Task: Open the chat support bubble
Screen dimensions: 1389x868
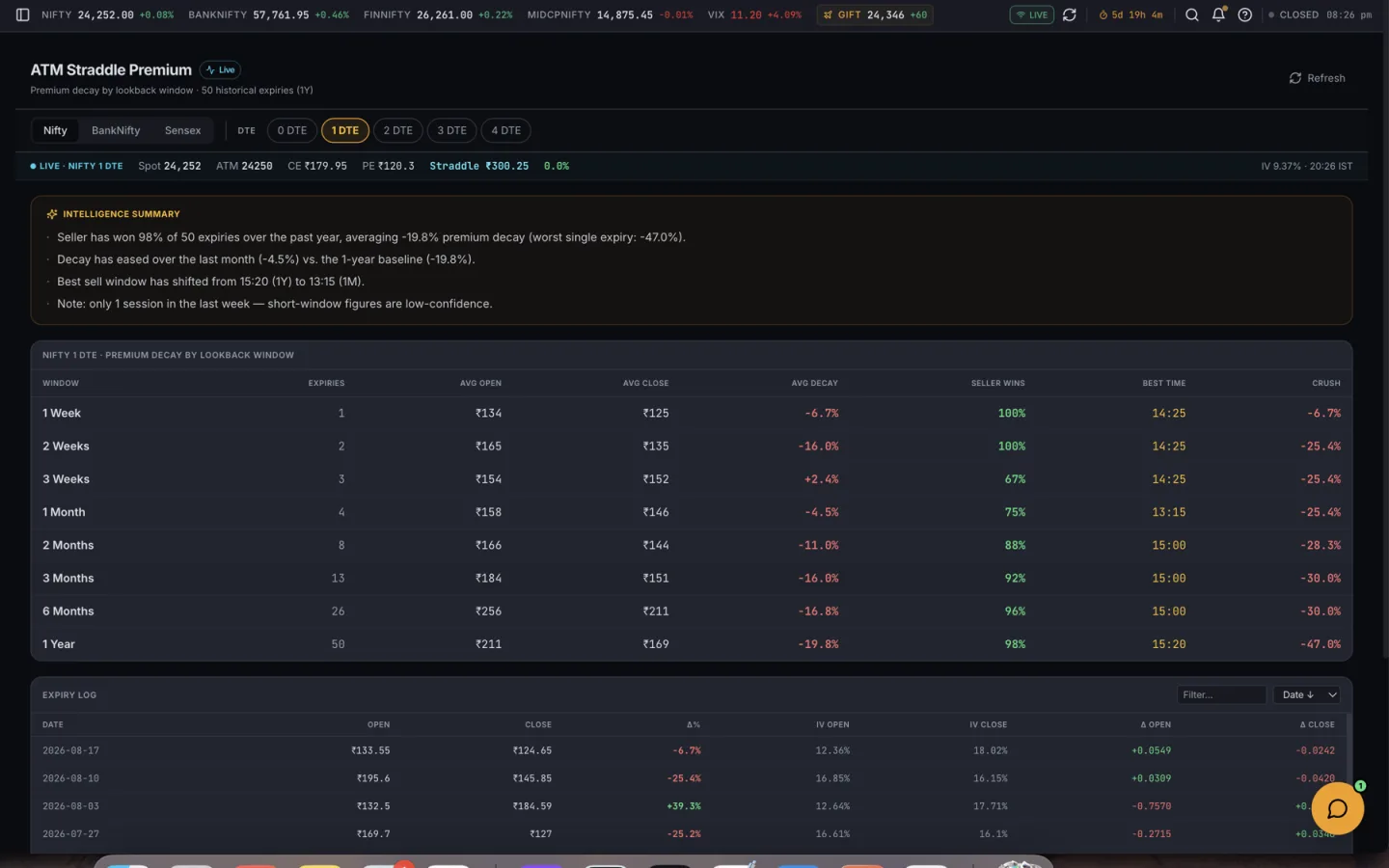Action: [1337, 808]
